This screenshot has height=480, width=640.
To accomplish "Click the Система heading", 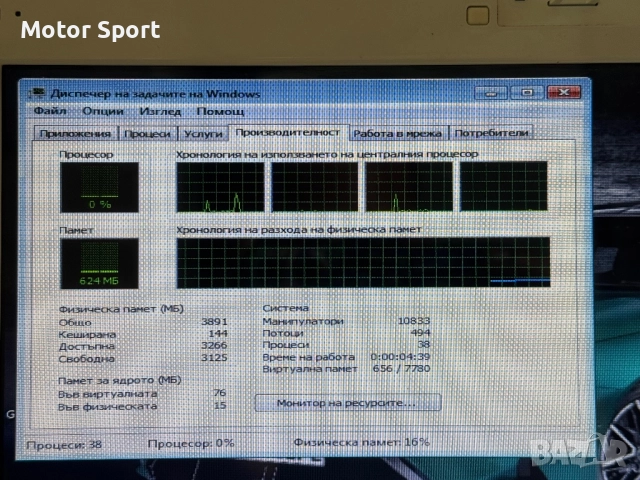I will [286, 308].
